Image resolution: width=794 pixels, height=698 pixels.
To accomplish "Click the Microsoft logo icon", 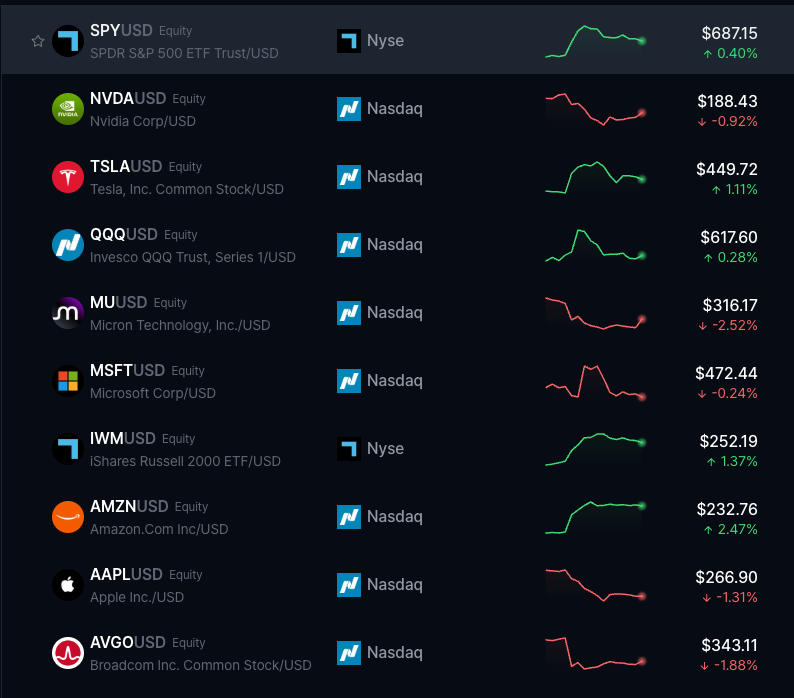I will tap(67, 381).
